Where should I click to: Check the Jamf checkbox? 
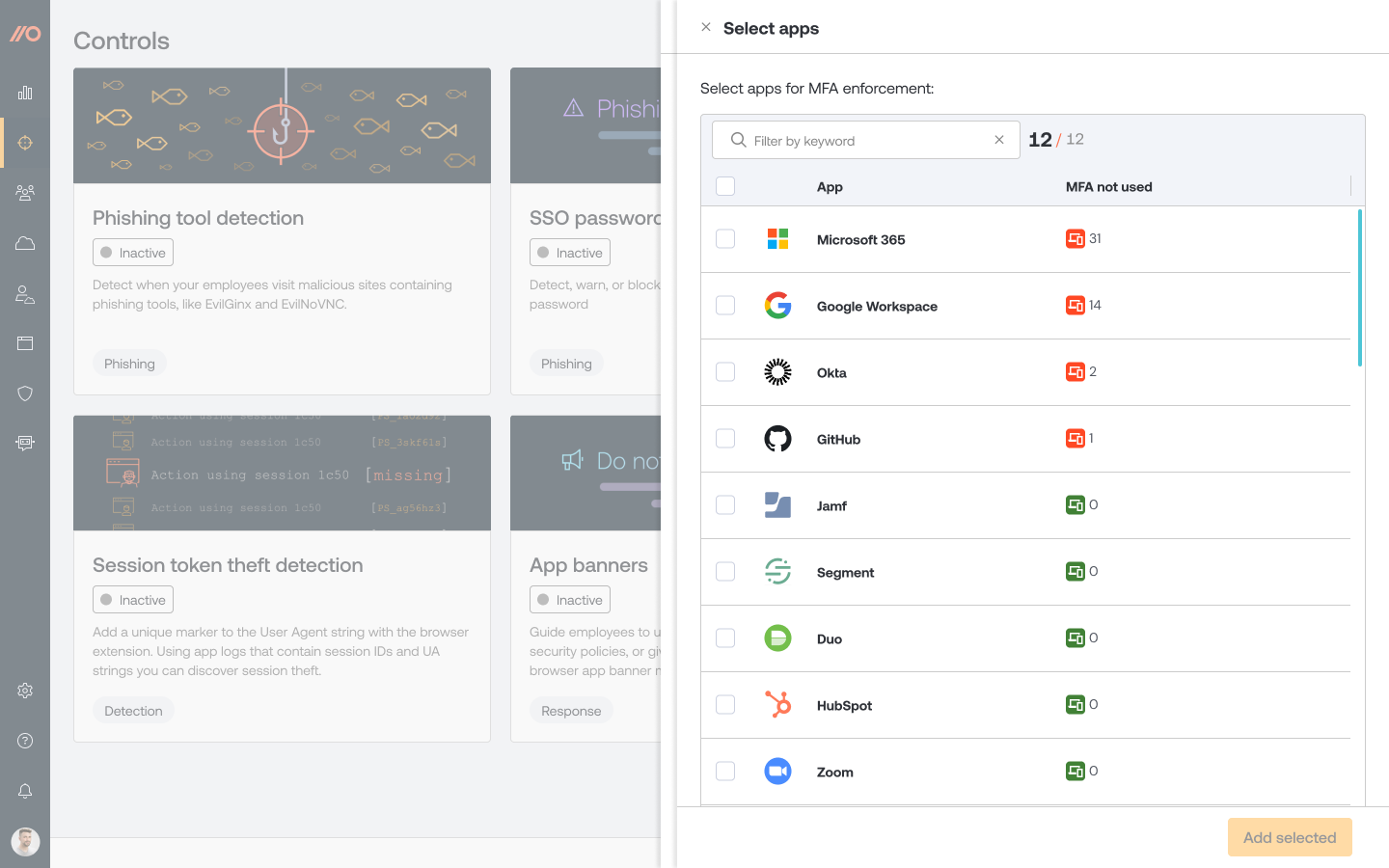tap(725, 505)
